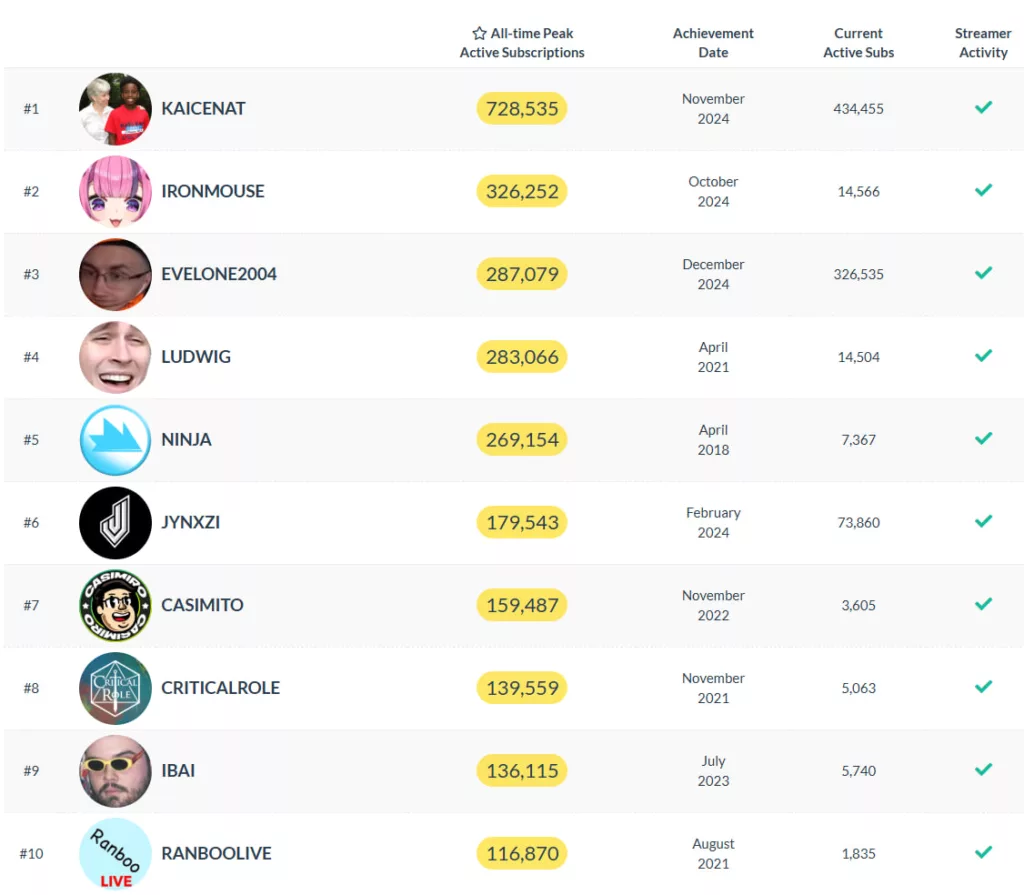This screenshot has width=1024, height=895.
Task: Sort by Current Active Subs column
Action: (858, 43)
